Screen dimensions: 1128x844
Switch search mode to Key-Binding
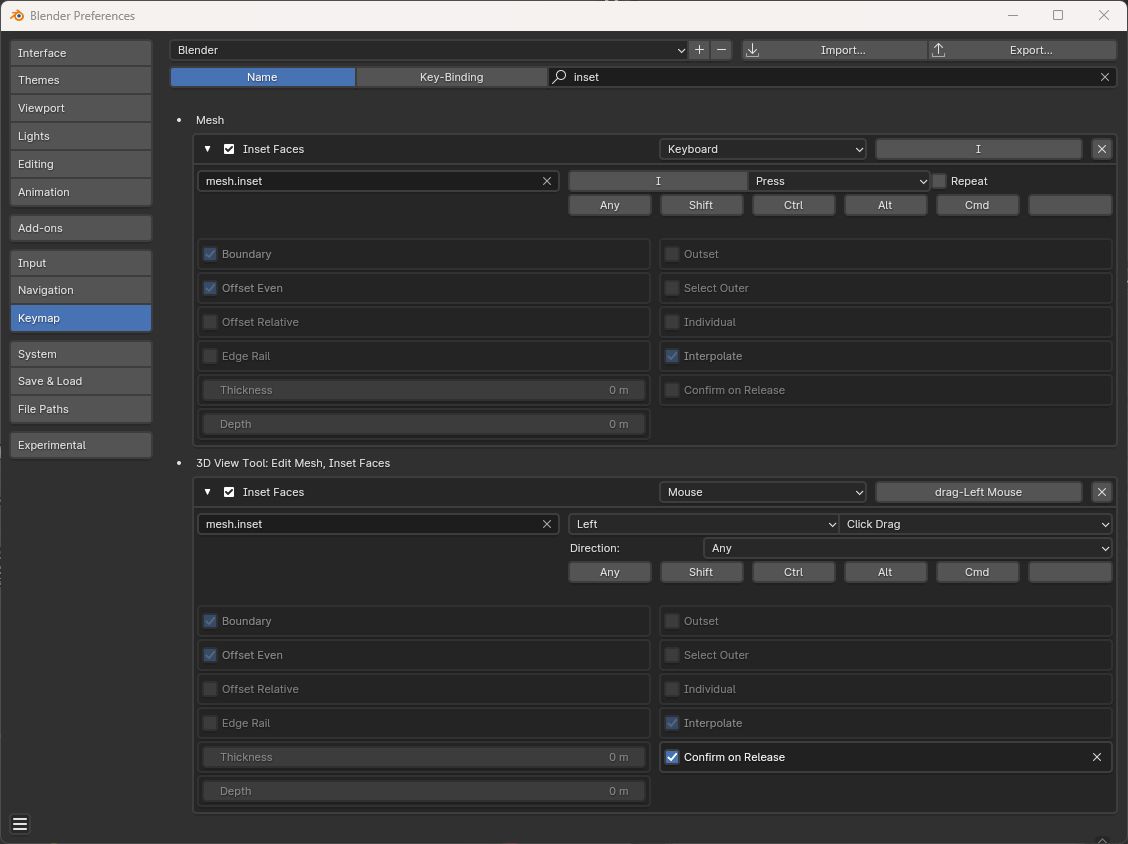[x=451, y=77]
